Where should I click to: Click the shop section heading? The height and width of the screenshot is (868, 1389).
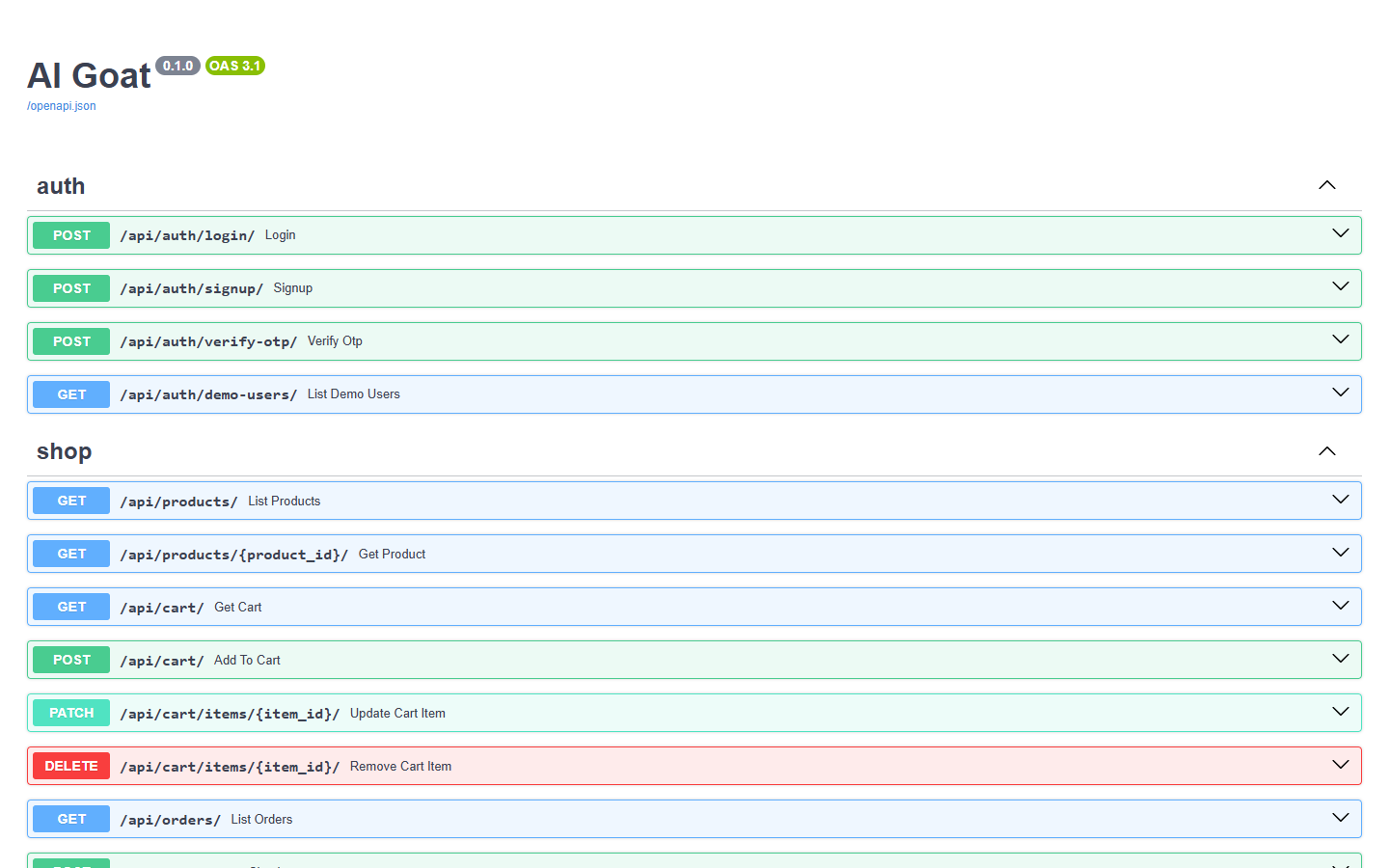[x=64, y=451]
